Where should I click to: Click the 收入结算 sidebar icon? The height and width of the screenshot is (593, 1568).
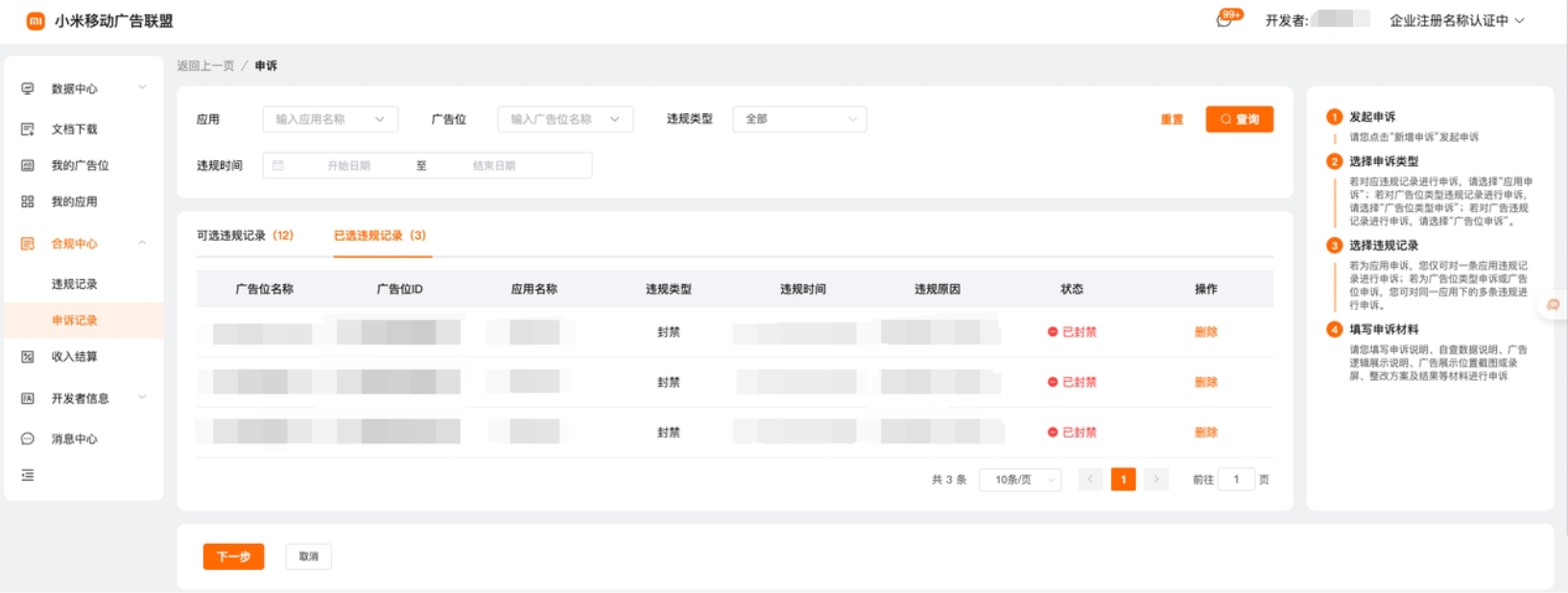pyautogui.click(x=28, y=356)
